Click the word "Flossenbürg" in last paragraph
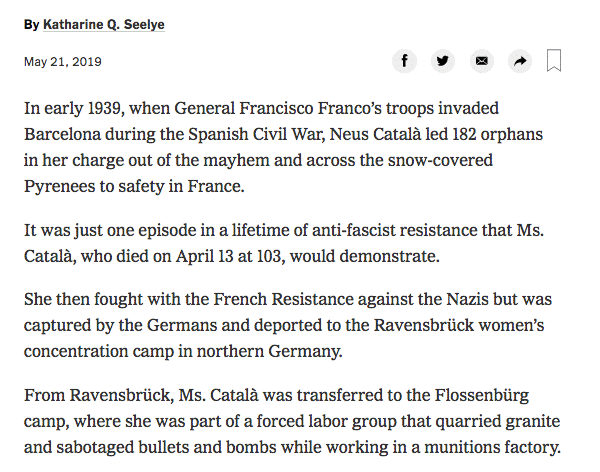Screen dimensions: 600x472 pyautogui.click(x=482, y=395)
